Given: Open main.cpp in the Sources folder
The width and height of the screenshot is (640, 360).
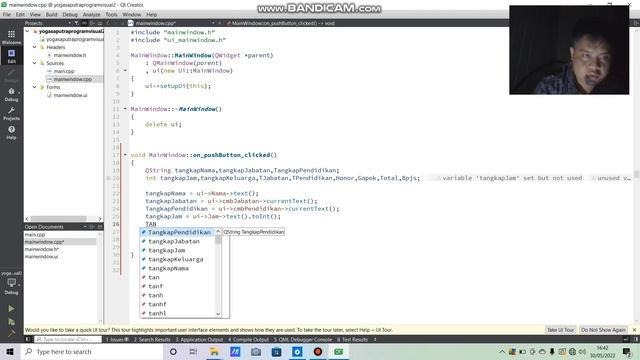Looking at the screenshot, I should (63, 71).
